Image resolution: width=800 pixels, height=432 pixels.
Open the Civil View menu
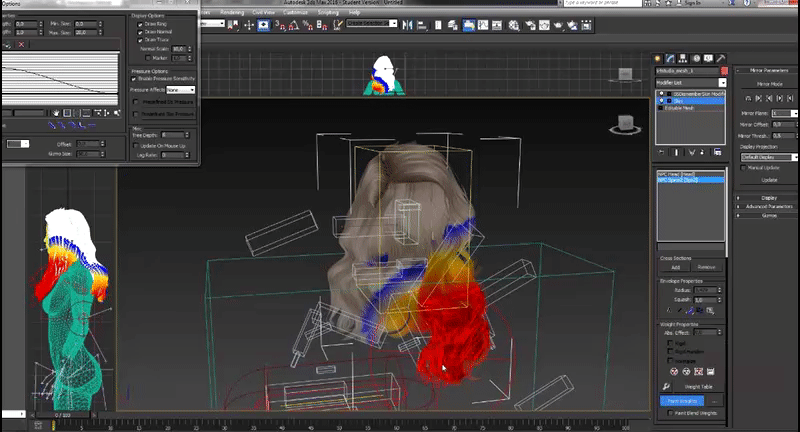[264, 12]
